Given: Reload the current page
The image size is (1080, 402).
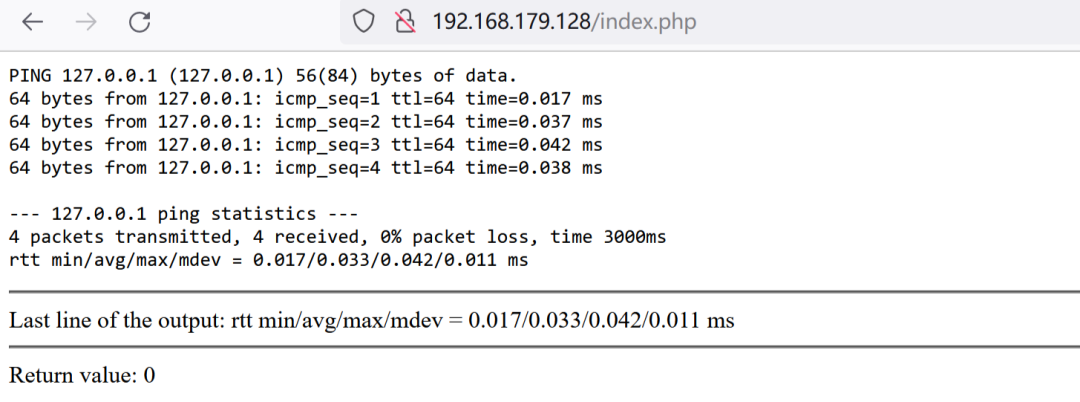Looking at the screenshot, I should [140, 22].
